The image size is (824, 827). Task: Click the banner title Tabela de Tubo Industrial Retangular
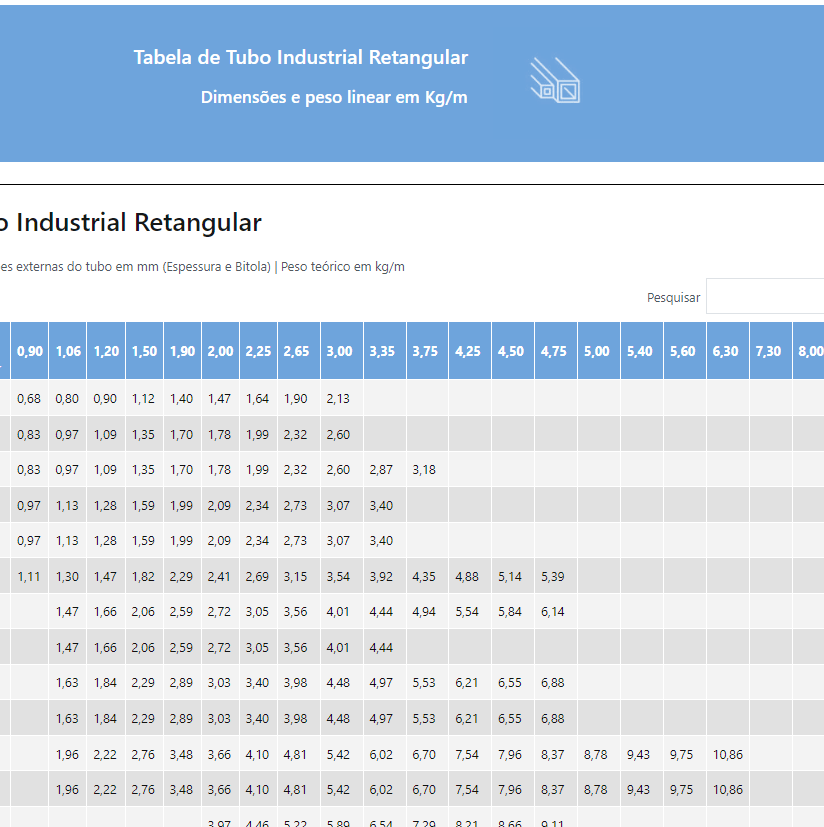pyautogui.click(x=300, y=57)
